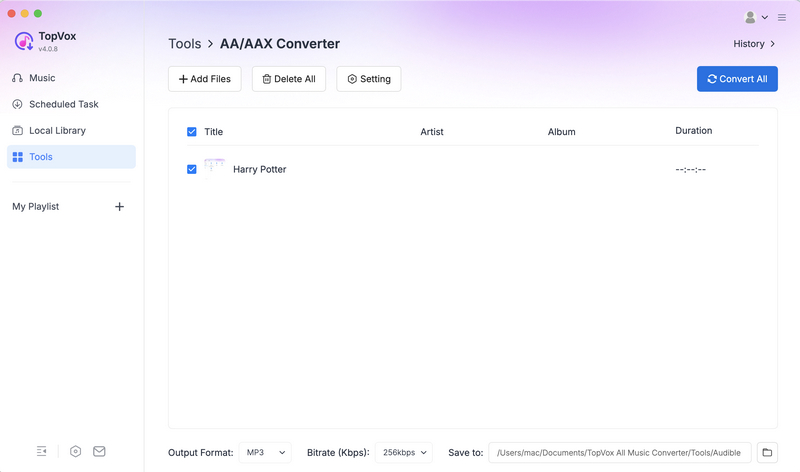Open the Music section
This screenshot has width=800, height=472.
pyautogui.click(x=71, y=78)
